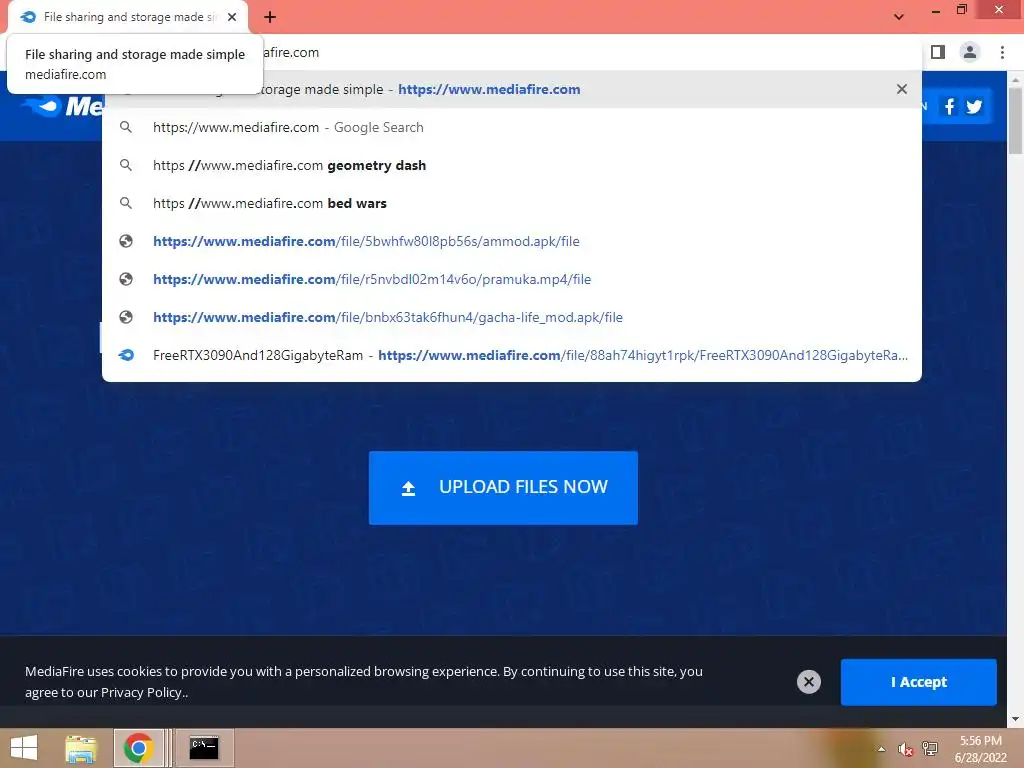Open the FreeRTX3090And128GigabyteRam suggestion
This screenshot has width=1024, height=768.
[x=512, y=355]
